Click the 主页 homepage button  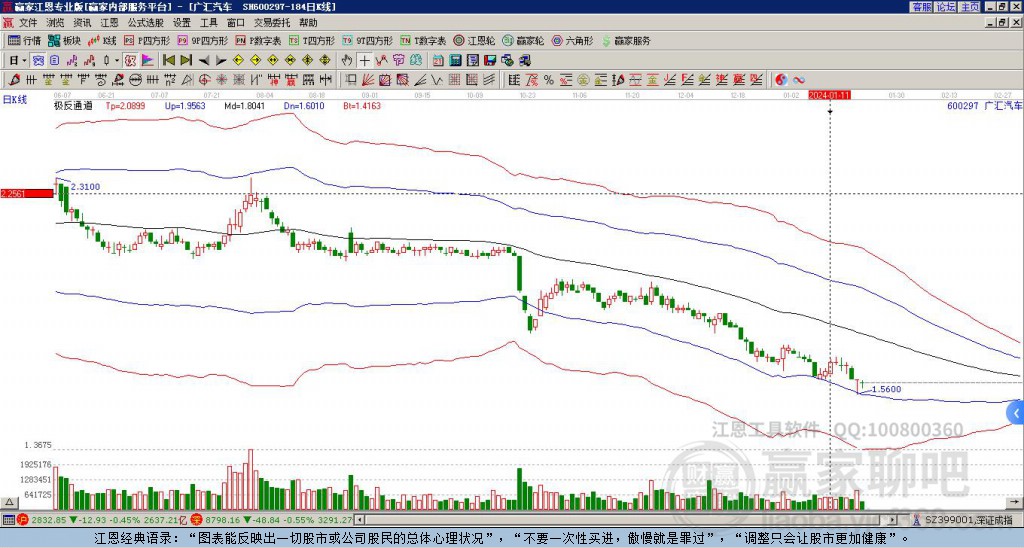point(970,7)
